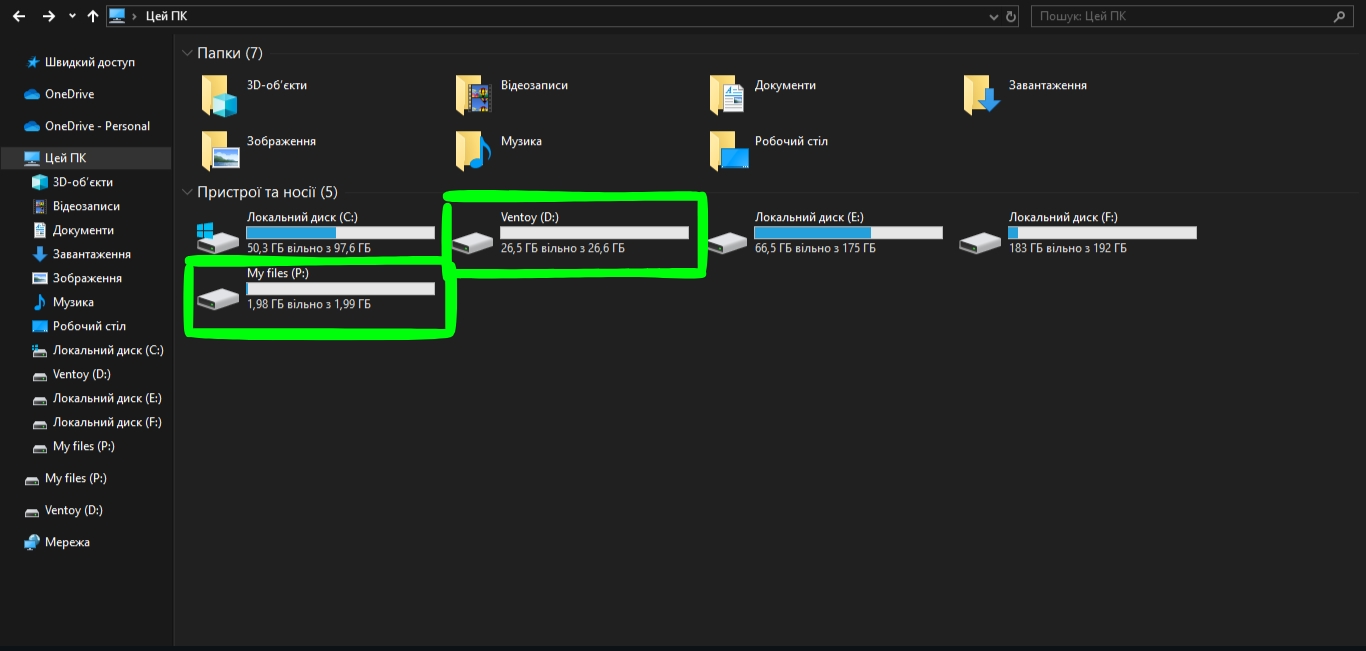
Task: Select the Зображення folder icon
Action: 220,151
